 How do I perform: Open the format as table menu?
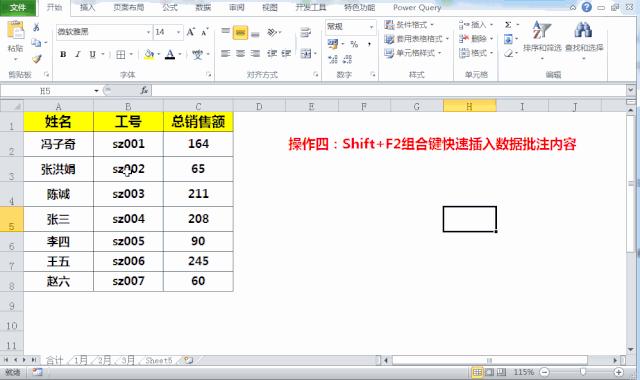coord(416,39)
